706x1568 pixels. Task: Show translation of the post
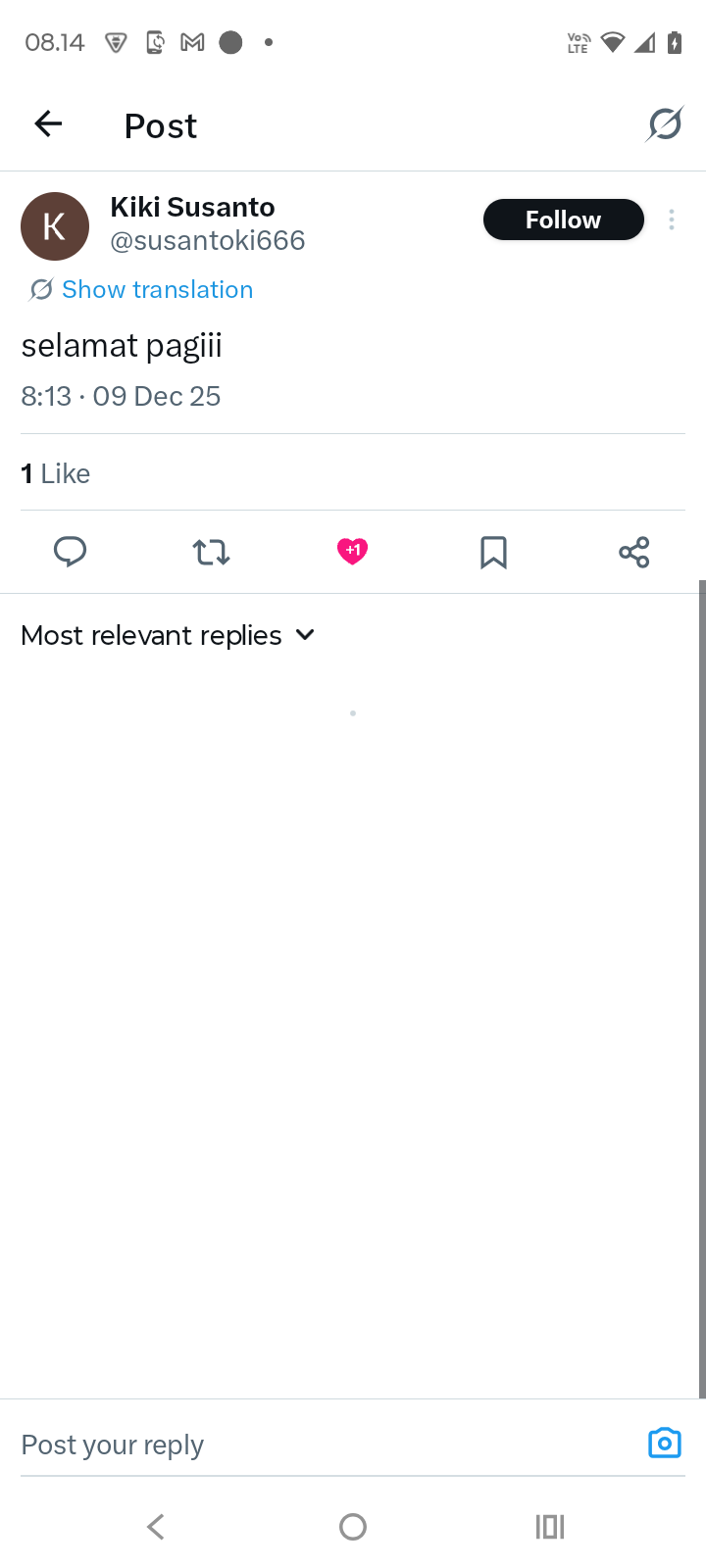pos(157,289)
